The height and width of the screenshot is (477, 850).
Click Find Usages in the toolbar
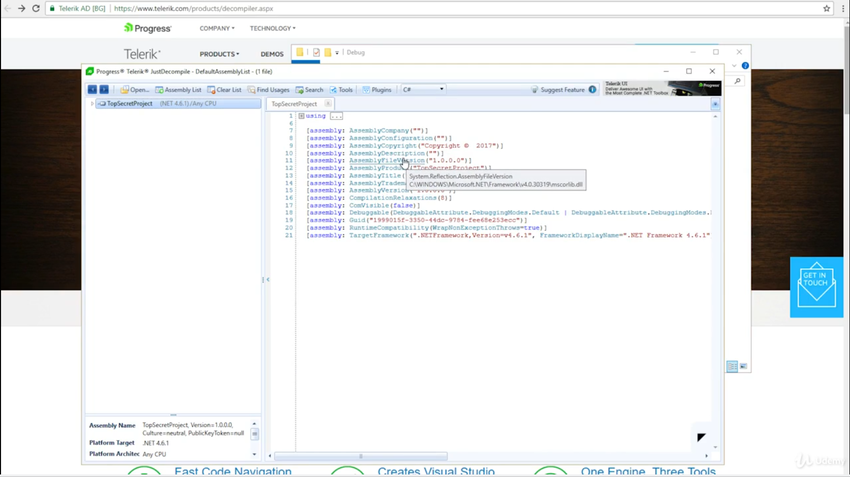[x=268, y=90]
